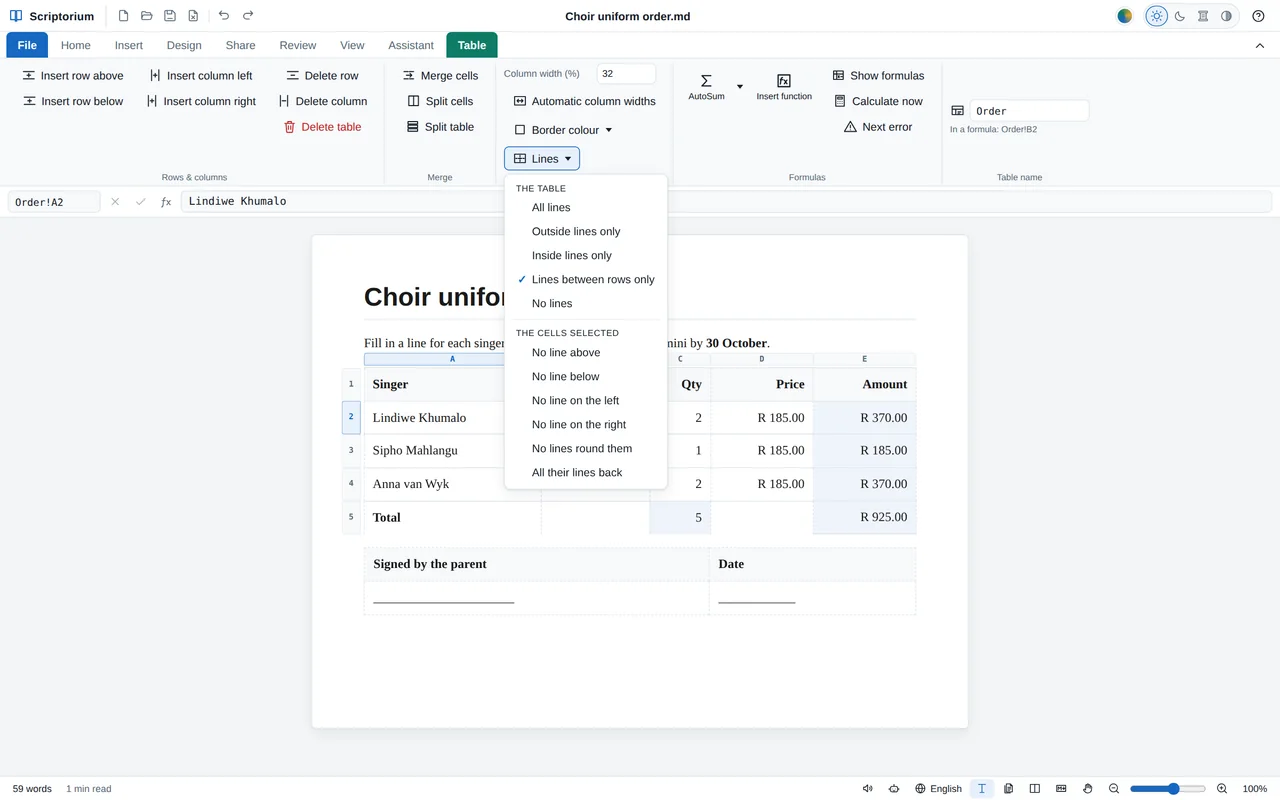
Task: Click Merge cells button
Action: (x=440, y=76)
